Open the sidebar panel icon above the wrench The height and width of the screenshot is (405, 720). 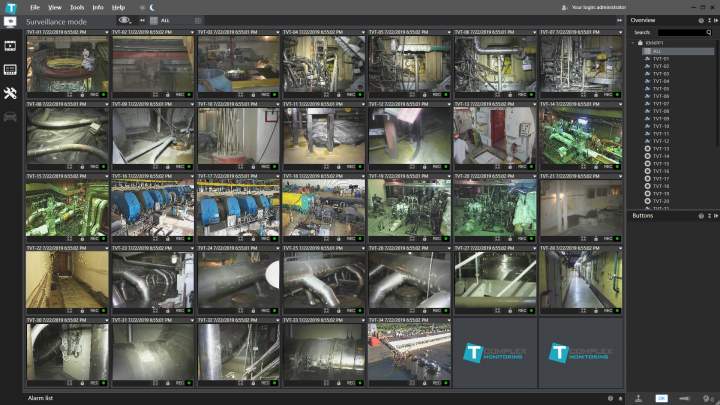click(x=10, y=69)
